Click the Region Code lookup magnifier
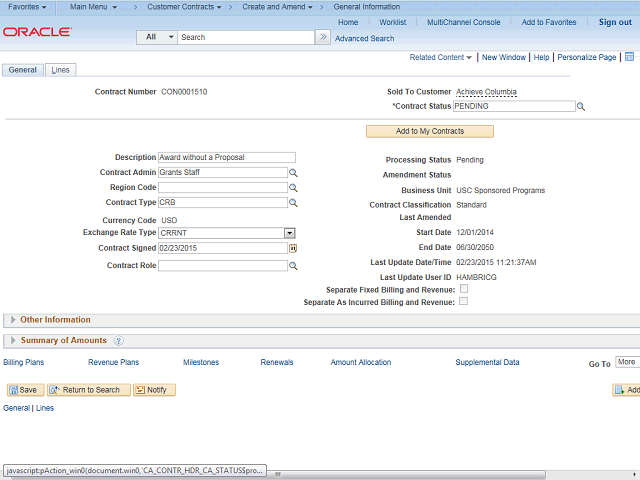The width and height of the screenshot is (640, 480). click(x=293, y=188)
